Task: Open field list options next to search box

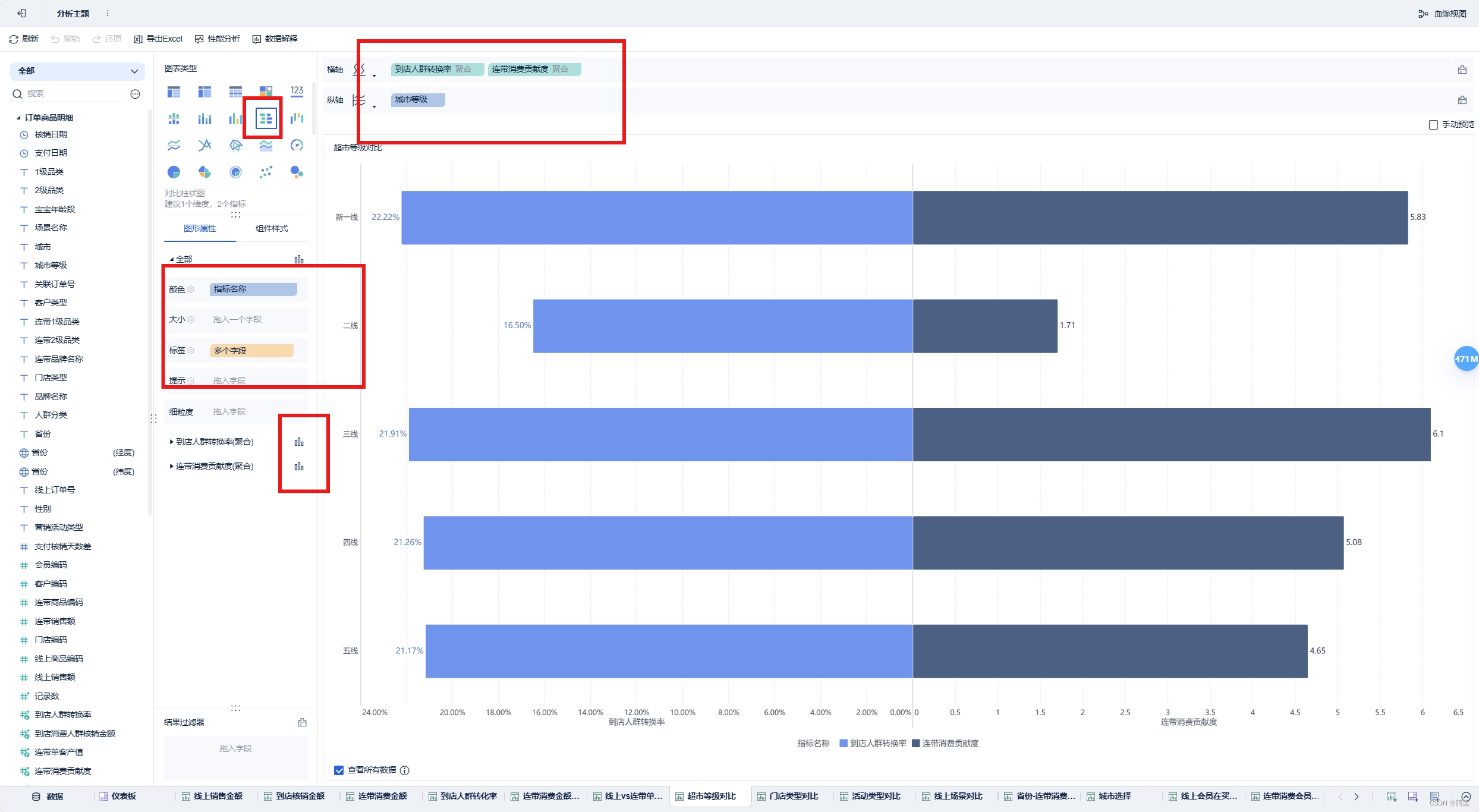Action: pos(135,94)
